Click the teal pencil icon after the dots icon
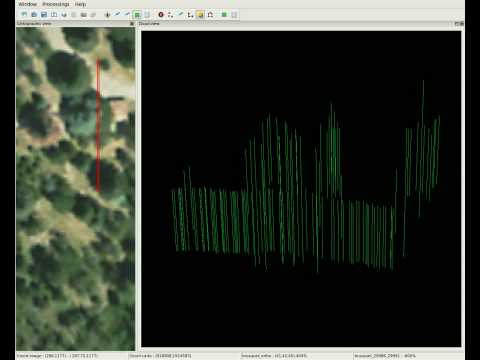 [180, 14]
